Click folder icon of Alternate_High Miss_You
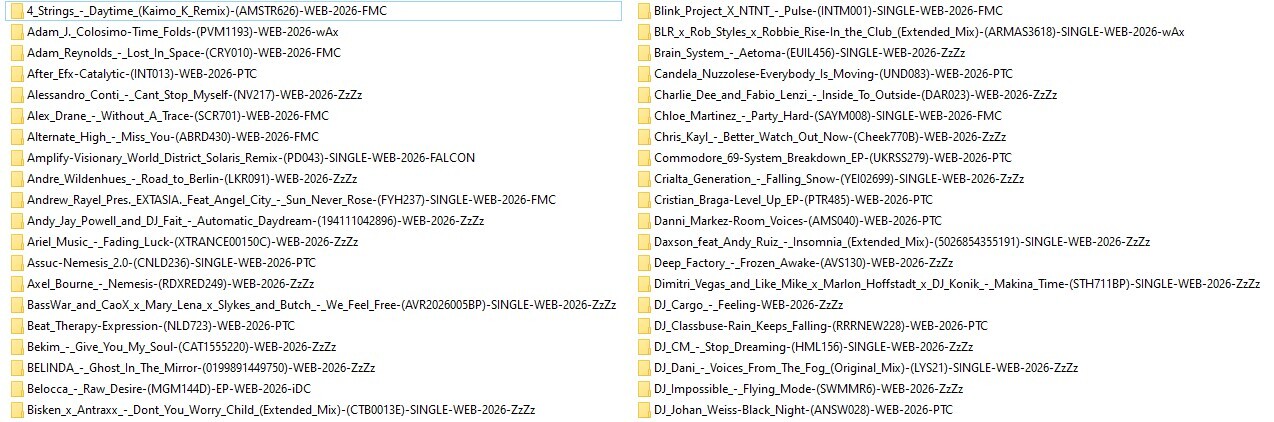This screenshot has height=422, width=1274. (x=16, y=137)
